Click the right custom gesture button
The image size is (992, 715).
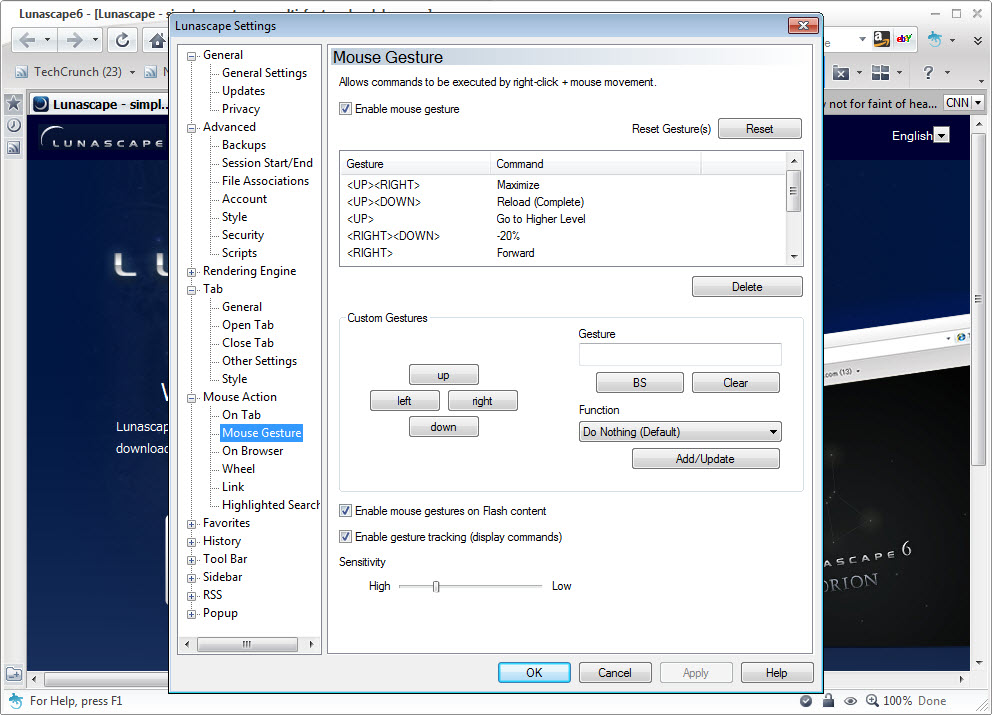(482, 401)
